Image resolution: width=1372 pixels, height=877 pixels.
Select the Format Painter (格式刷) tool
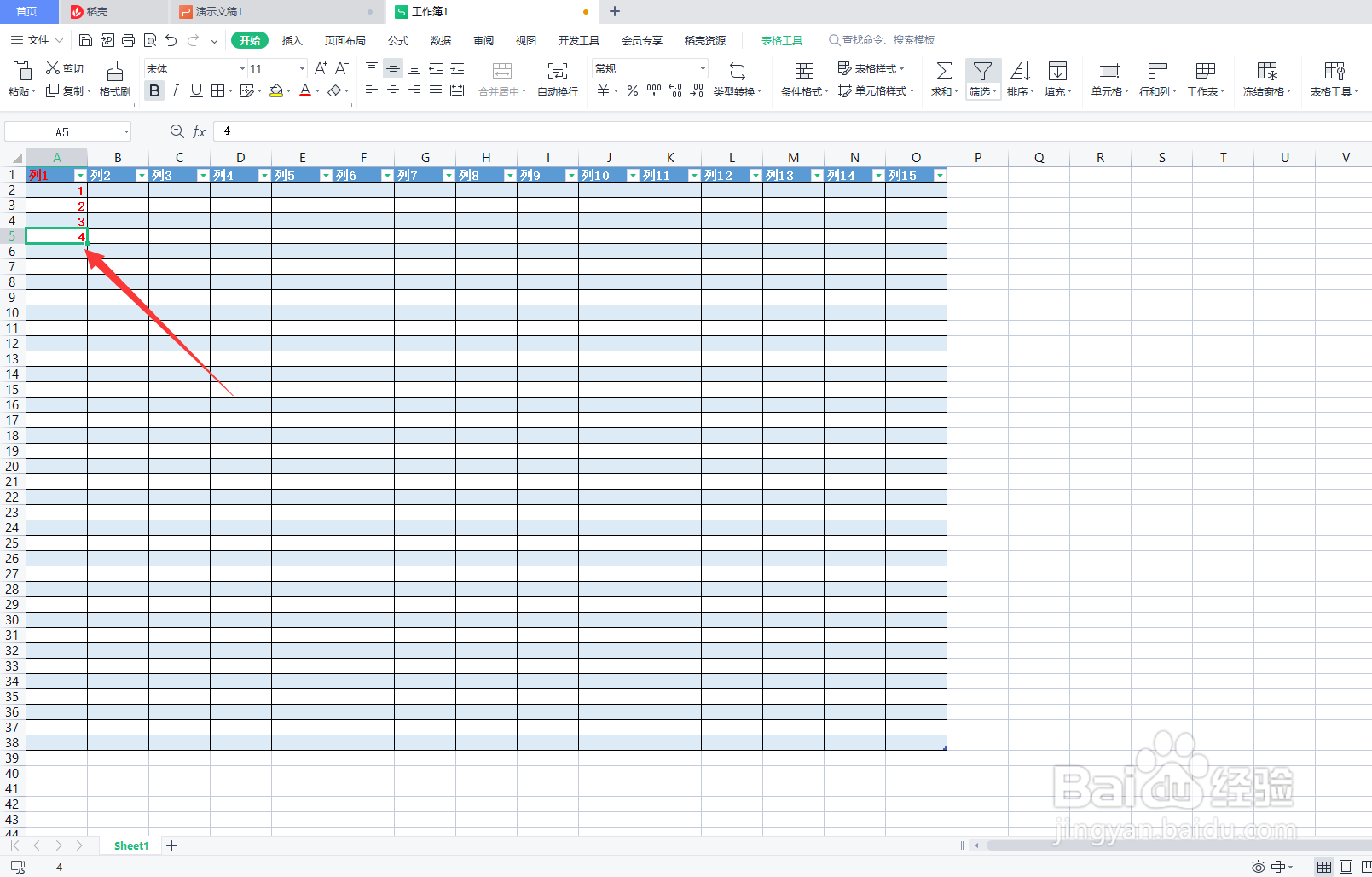pyautogui.click(x=115, y=78)
